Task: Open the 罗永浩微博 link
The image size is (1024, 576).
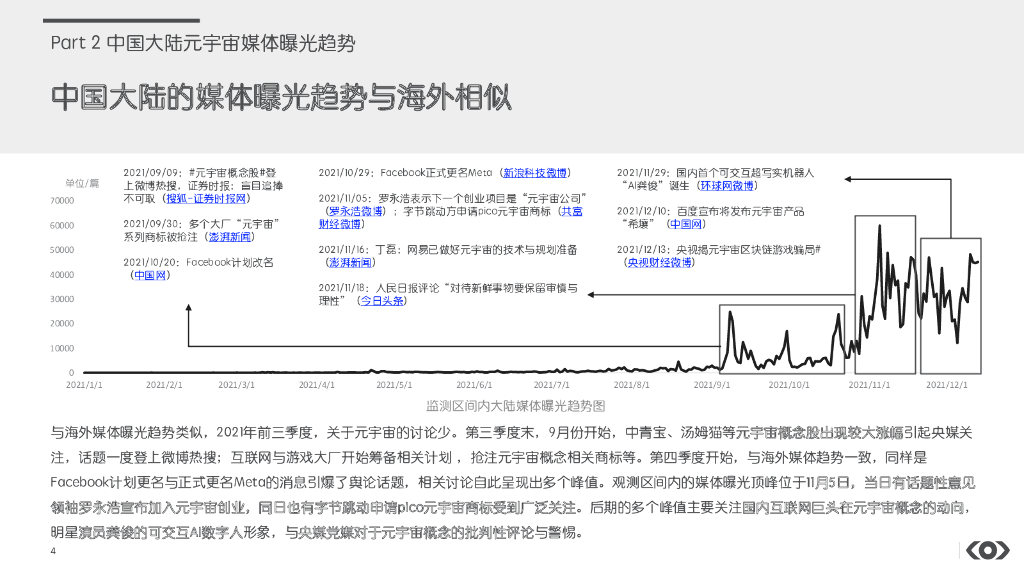Action: pos(356,212)
